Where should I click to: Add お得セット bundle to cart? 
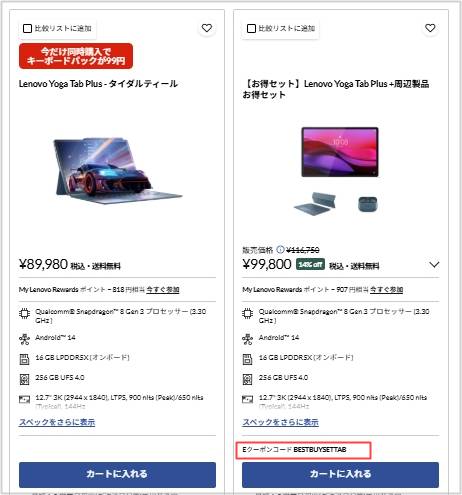coord(340,475)
